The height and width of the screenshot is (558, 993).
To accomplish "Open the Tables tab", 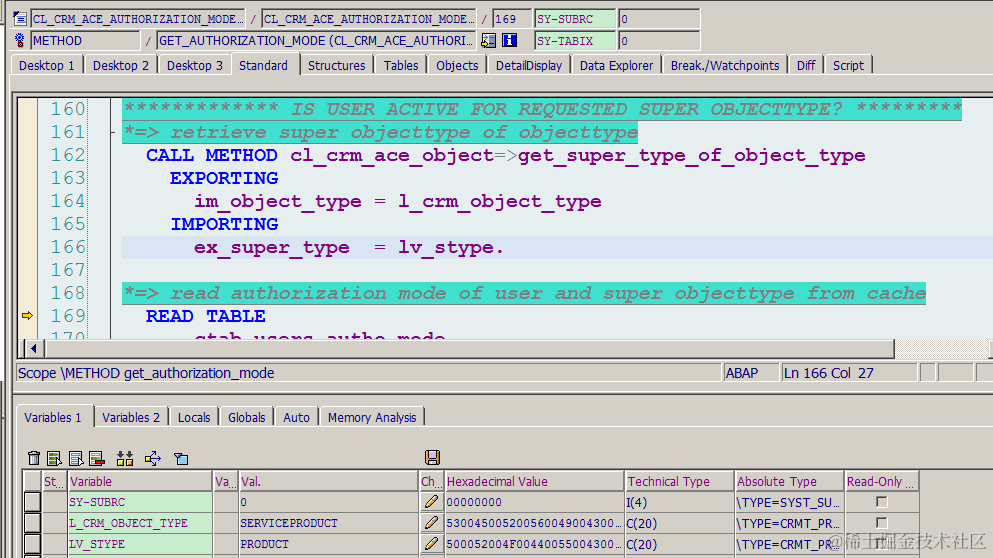I will [401, 65].
